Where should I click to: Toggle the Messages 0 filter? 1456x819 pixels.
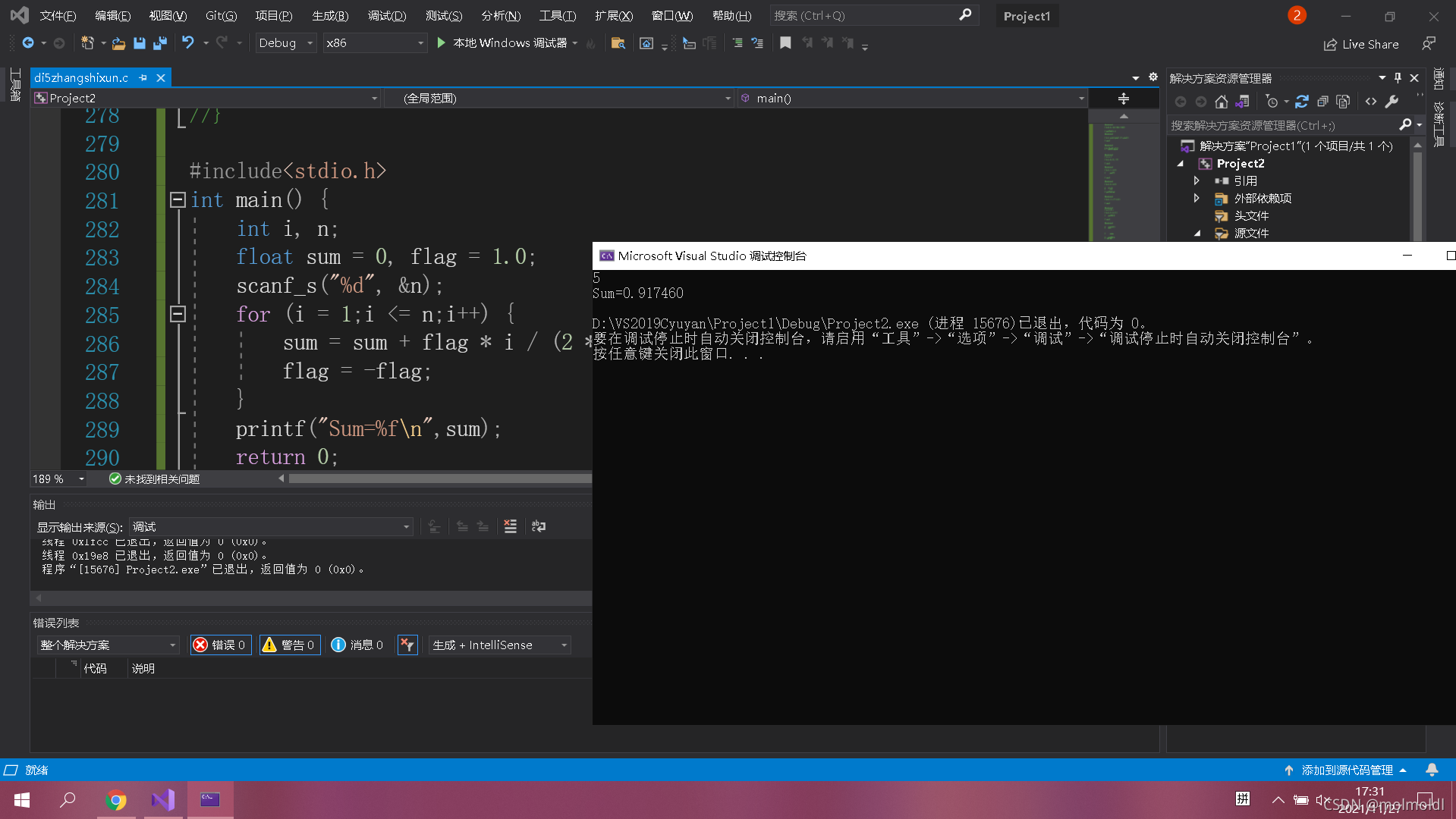click(357, 645)
